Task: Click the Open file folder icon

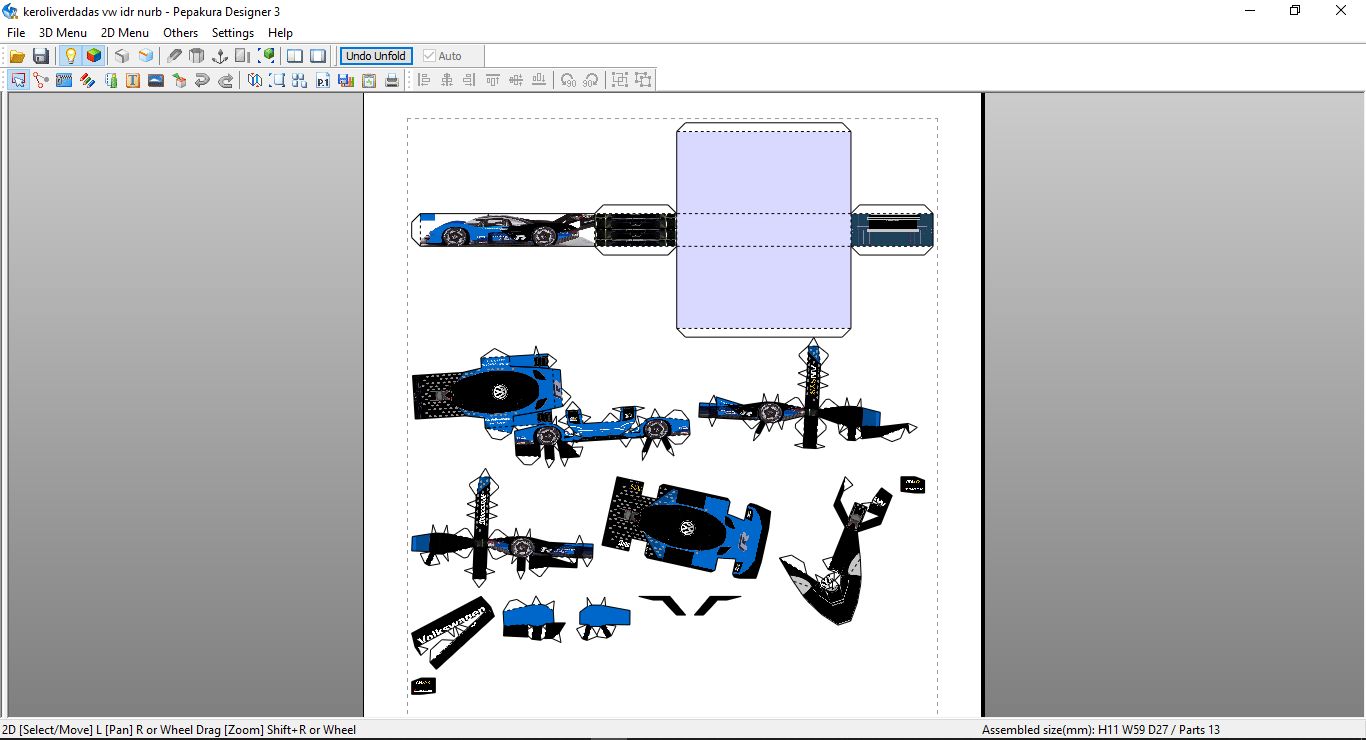Action: pos(17,56)
